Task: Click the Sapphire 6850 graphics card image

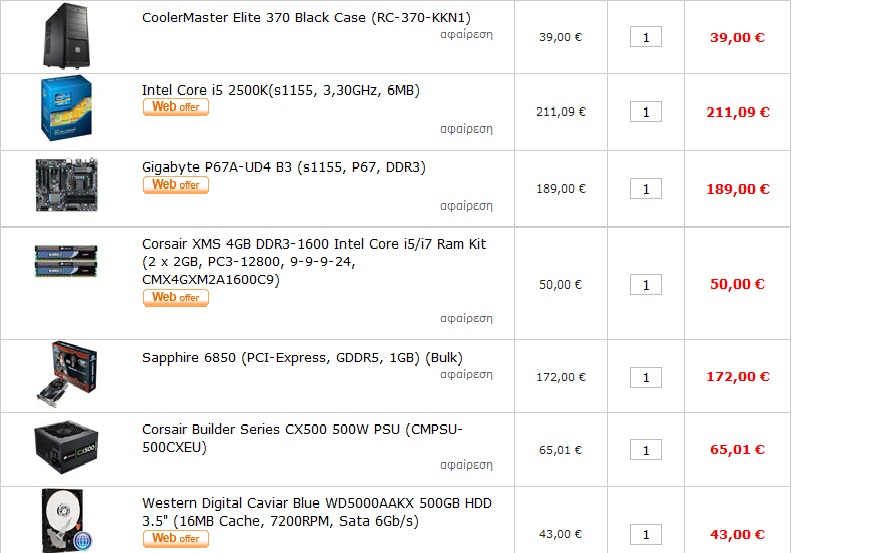Action: (67, 375)
